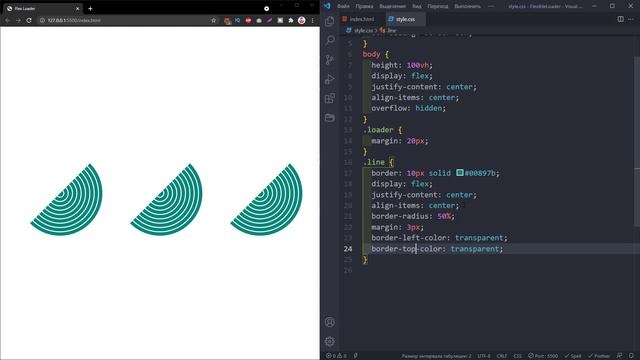Click the middle loader graphic on the page
This screenshot has width=640, height=360.
[167, 200]
